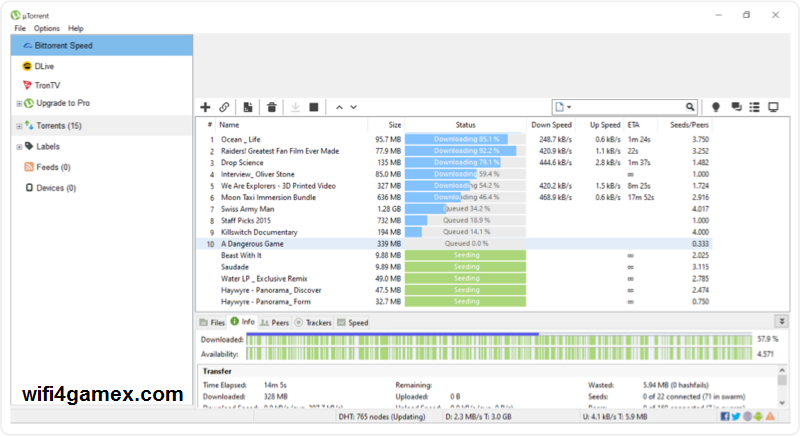The image size is (800, 437).
Task: Switch to the Info tab
Action: 242,321
